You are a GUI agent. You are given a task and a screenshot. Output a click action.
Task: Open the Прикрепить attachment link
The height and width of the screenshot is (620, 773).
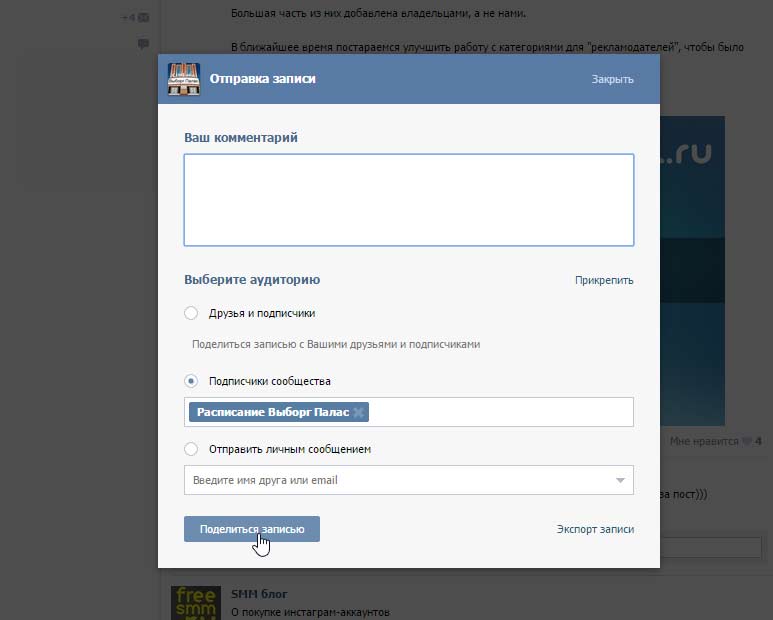(x=604, y=280)
